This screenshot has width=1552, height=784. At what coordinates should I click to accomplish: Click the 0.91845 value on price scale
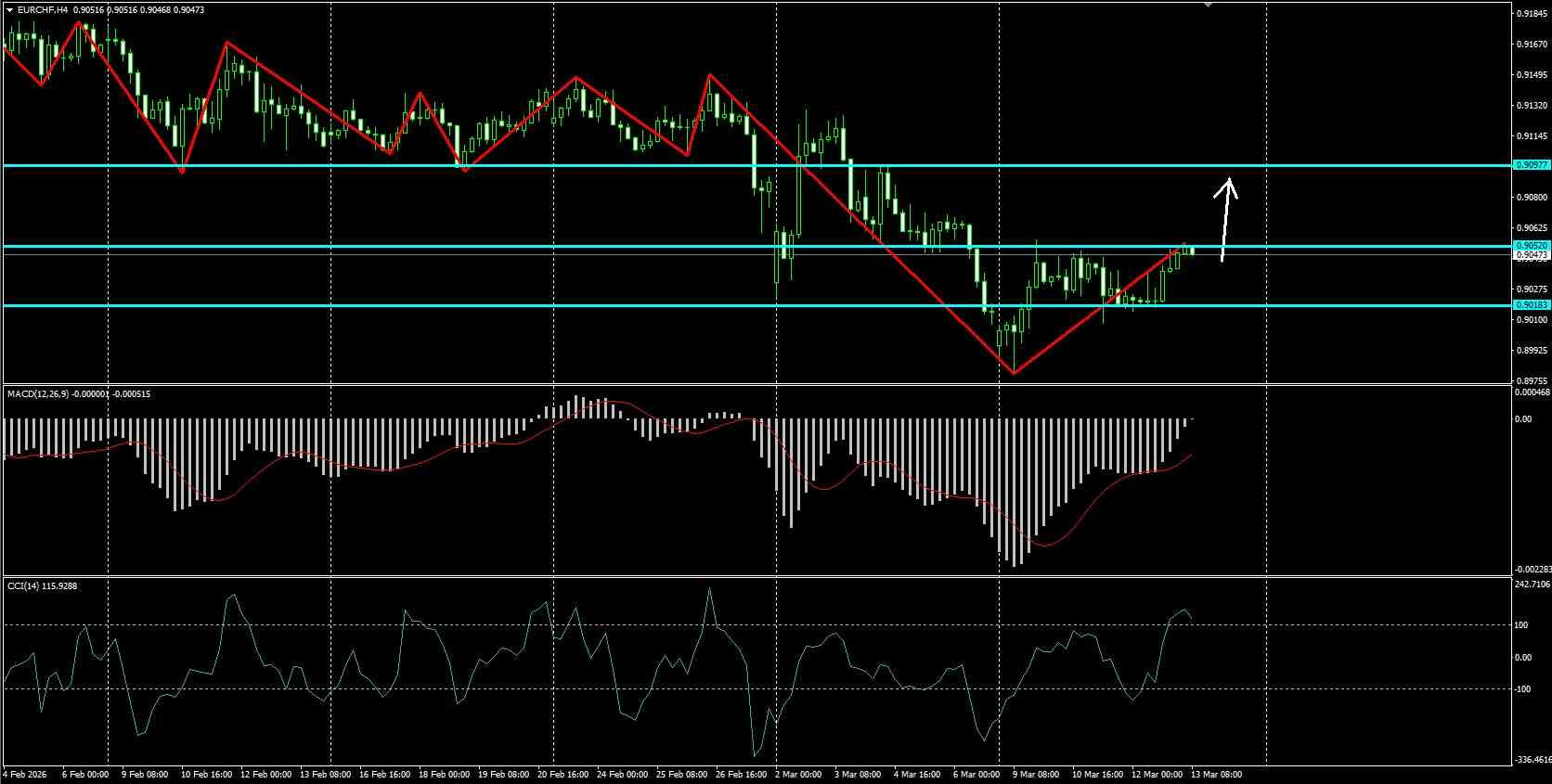click(1532, 14)
